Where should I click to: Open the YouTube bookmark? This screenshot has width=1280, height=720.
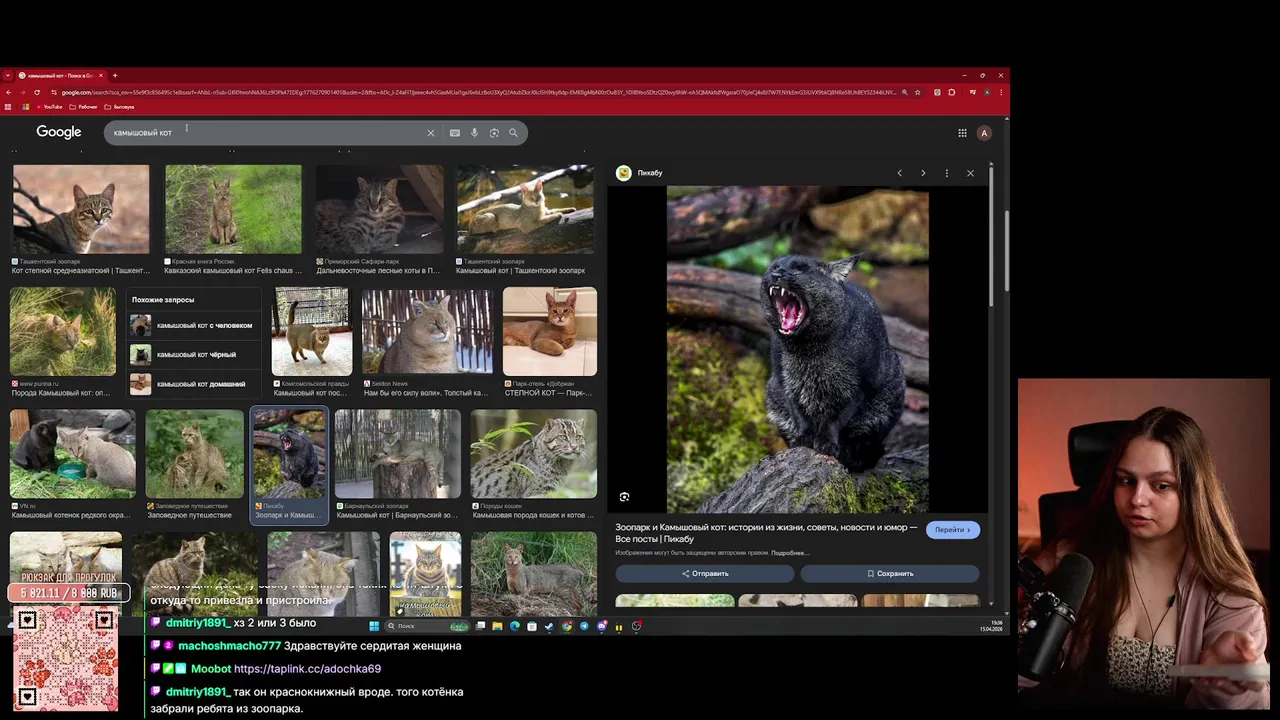pyautogui.click(x=48, y=106)
